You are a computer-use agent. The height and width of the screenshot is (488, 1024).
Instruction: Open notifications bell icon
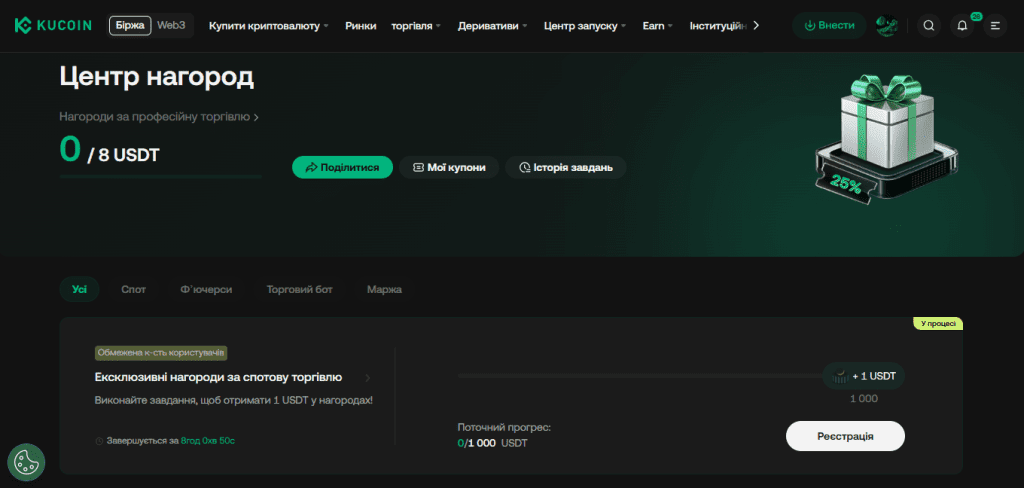point(962,25)
